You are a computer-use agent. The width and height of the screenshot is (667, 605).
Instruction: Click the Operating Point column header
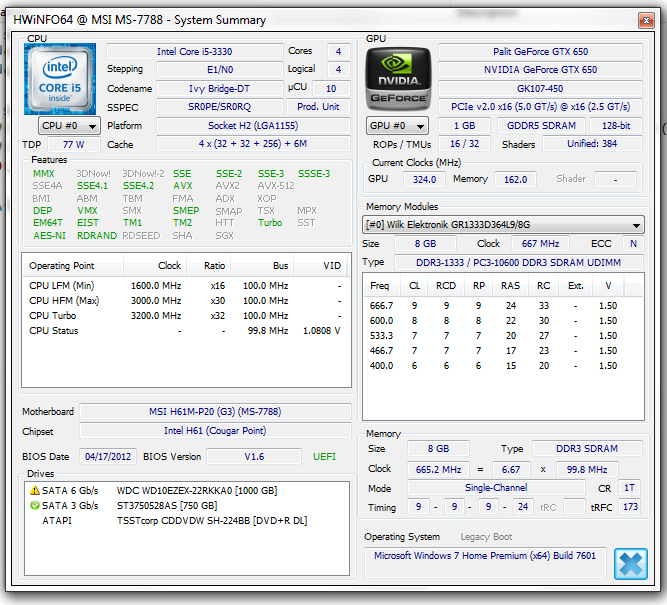73,266
